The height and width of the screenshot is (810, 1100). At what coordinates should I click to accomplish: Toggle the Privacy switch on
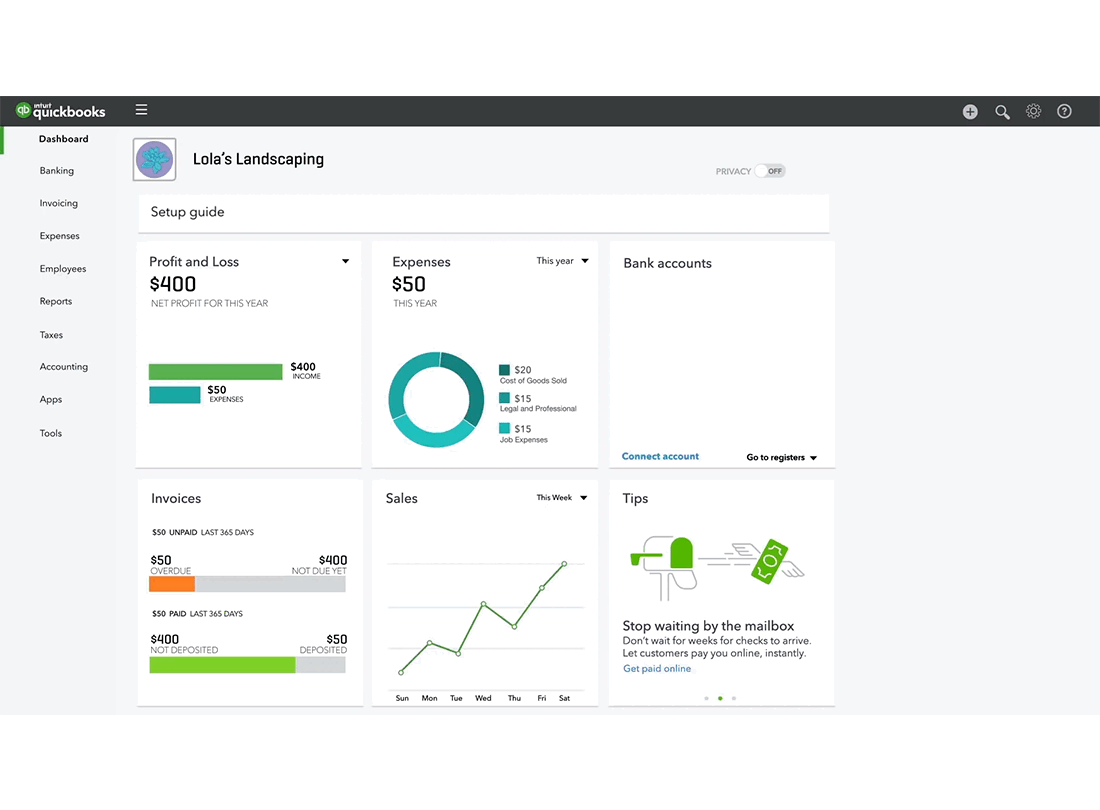click(x=770, y=171)
